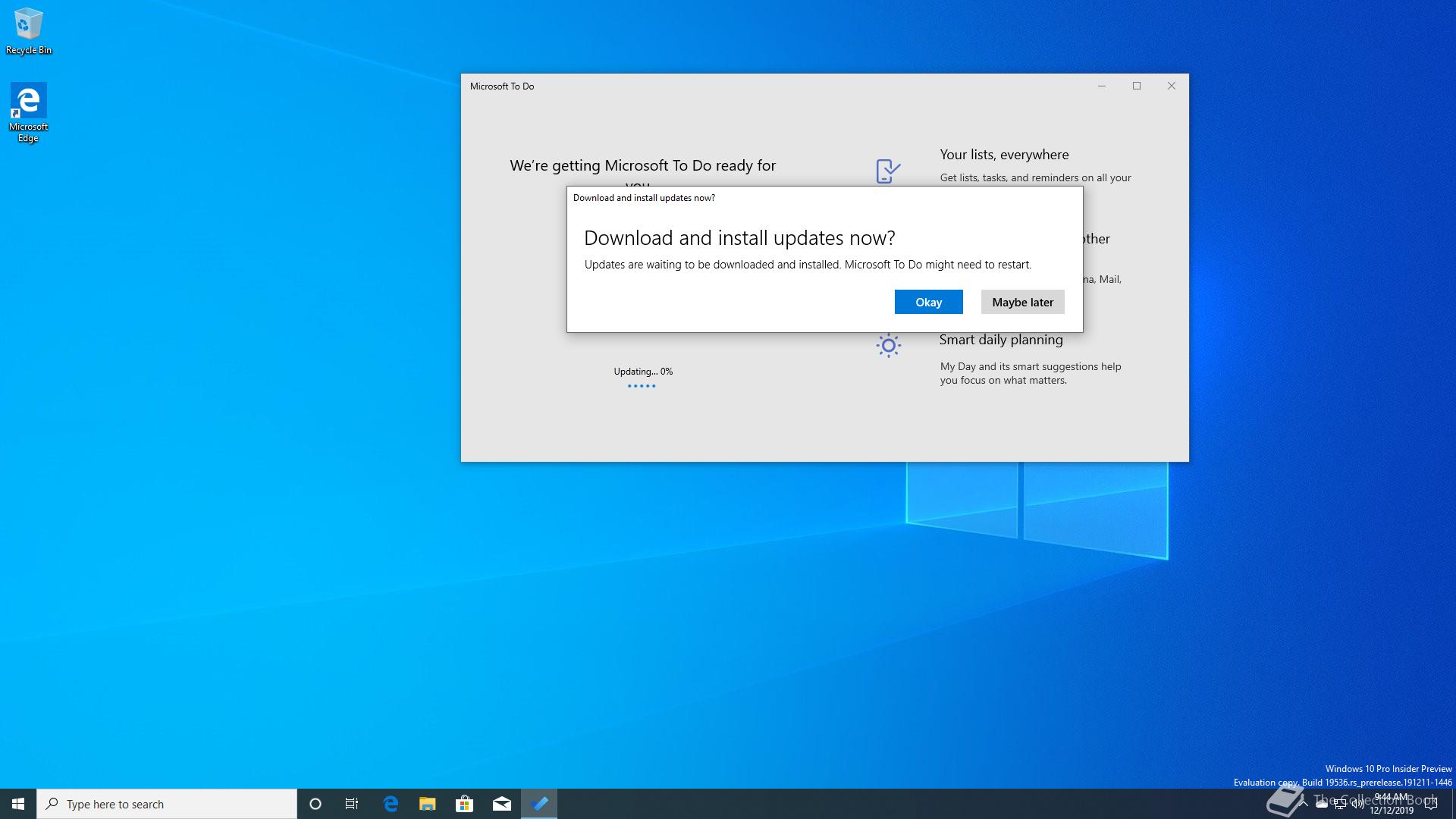Screen dimensions: 1456x819
Task: Launch Edge from the taskbar
Action: (x=391, y=804)
